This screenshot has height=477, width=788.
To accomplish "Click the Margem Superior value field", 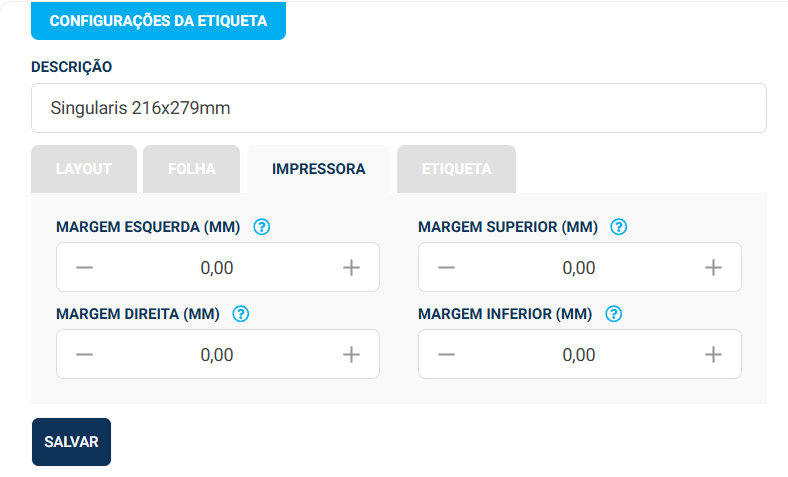I will [x=579, y=268].
